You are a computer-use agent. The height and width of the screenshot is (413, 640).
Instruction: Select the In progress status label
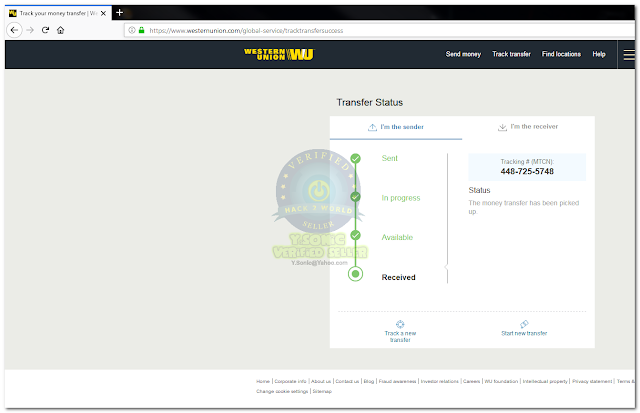click(401, 198)
